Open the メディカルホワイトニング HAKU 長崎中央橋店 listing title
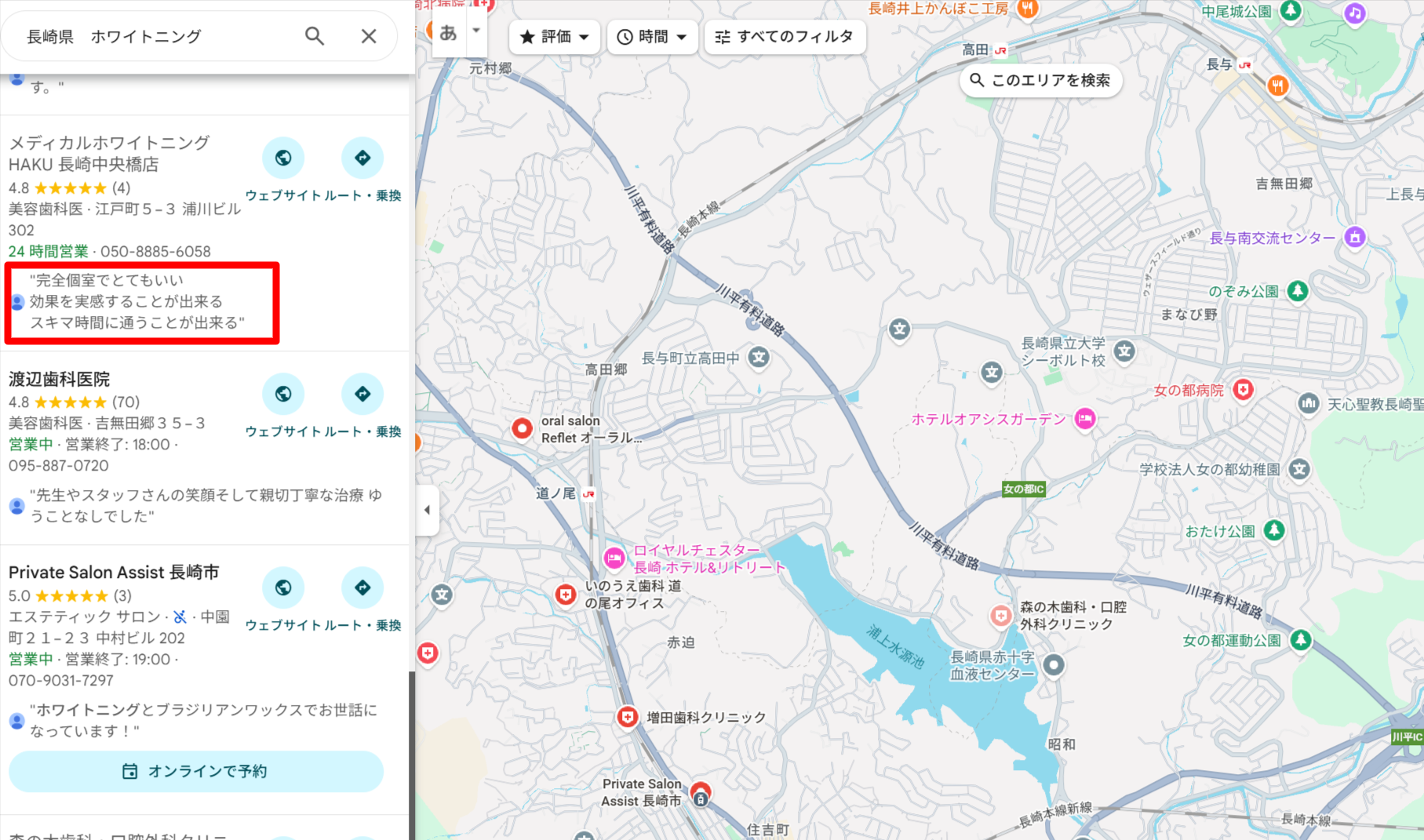Screen dimensions: 1424x840 click(x=109, y=154)
